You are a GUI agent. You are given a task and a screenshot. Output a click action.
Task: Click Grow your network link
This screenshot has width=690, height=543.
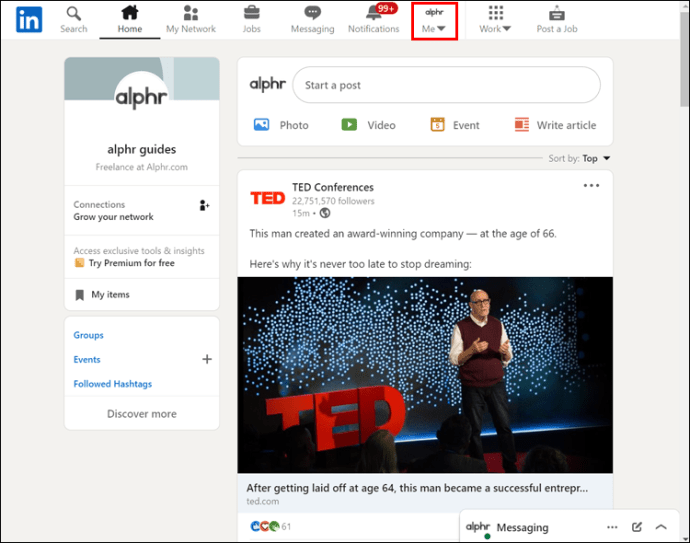click(x=114, y=217)
